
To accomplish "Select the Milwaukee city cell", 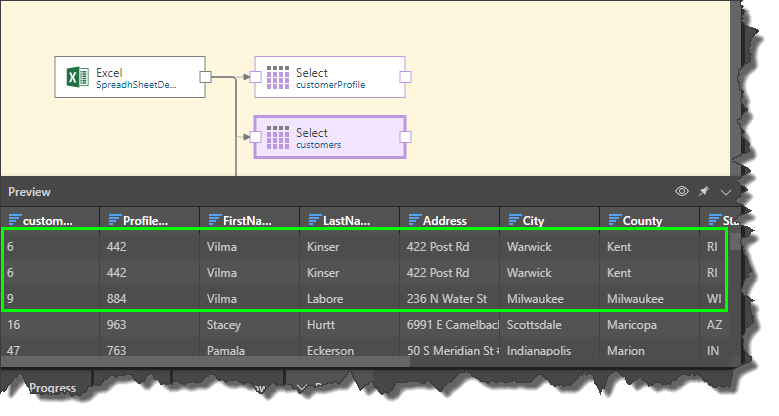I will pos(538,298).
